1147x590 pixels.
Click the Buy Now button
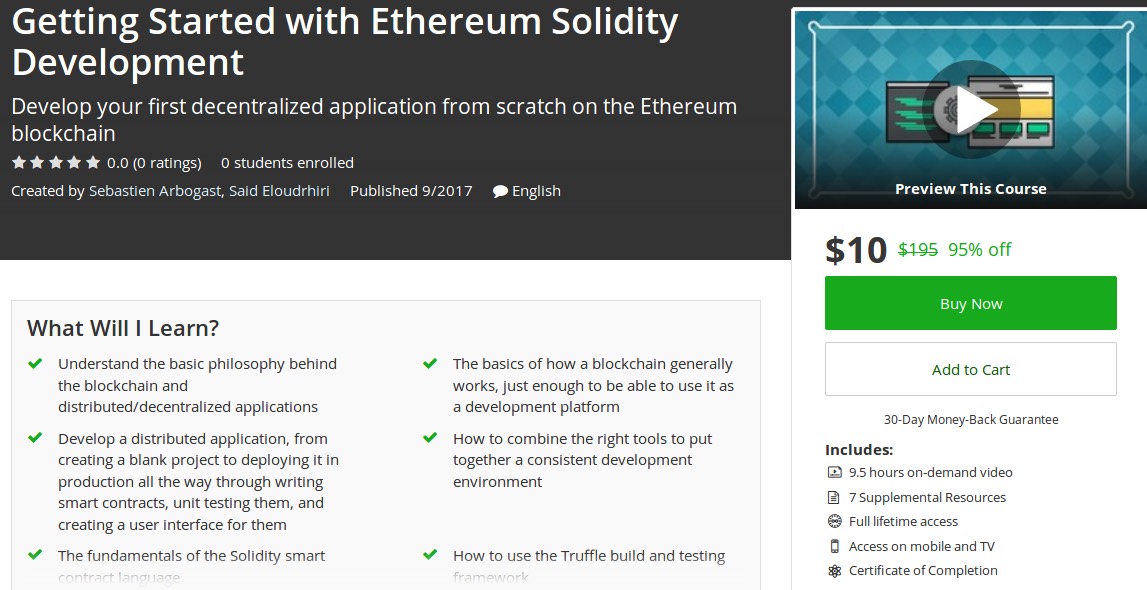coord(970,303)
